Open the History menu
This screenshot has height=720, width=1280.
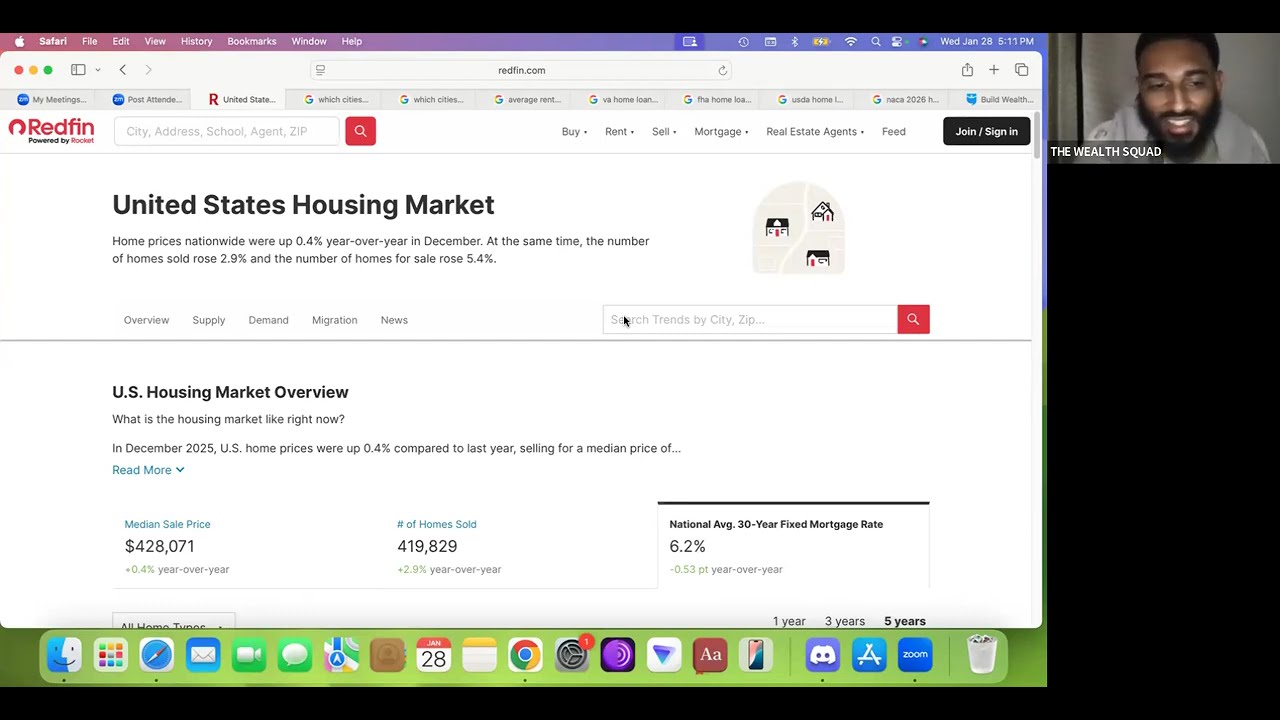pyautogui.click(x=196, y=42)
